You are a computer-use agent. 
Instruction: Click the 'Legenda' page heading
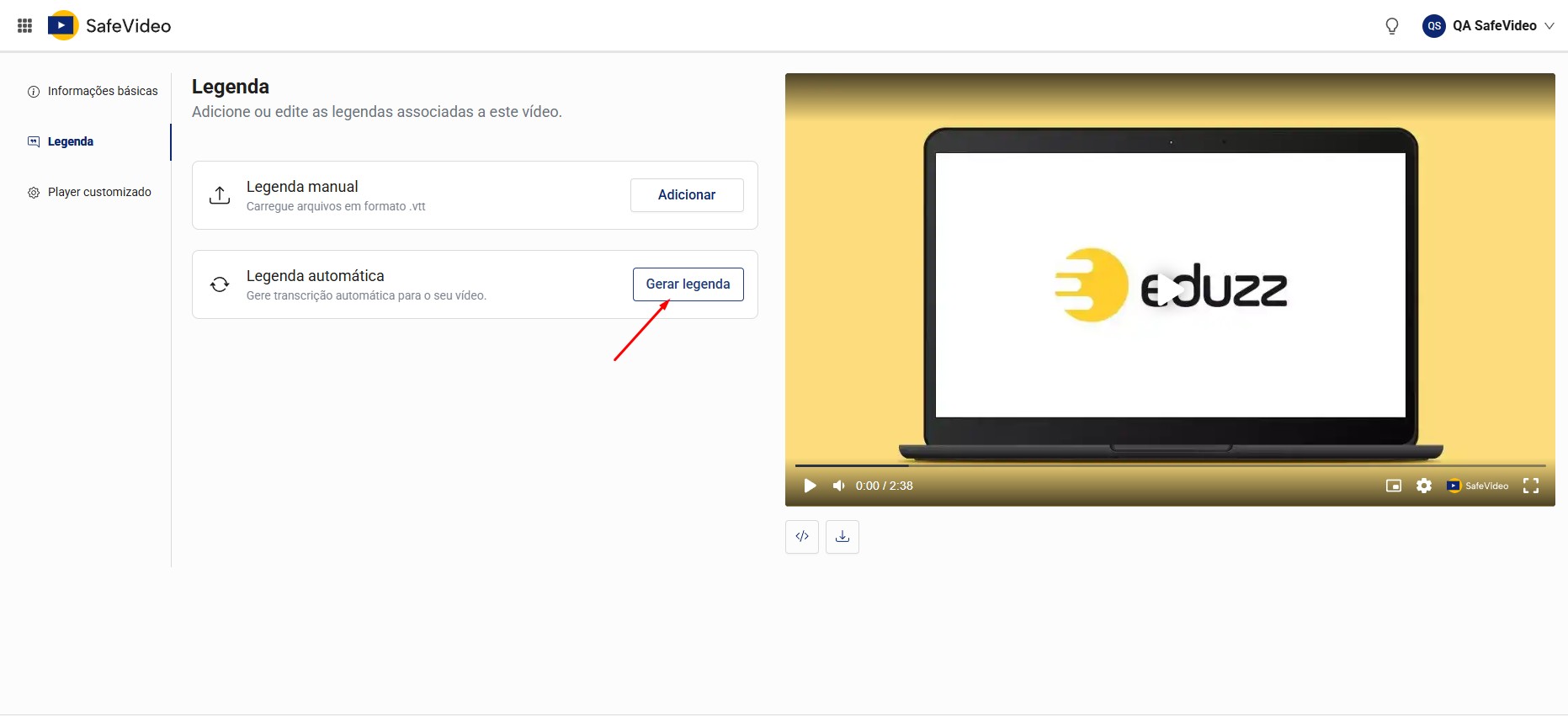(231, 87)
